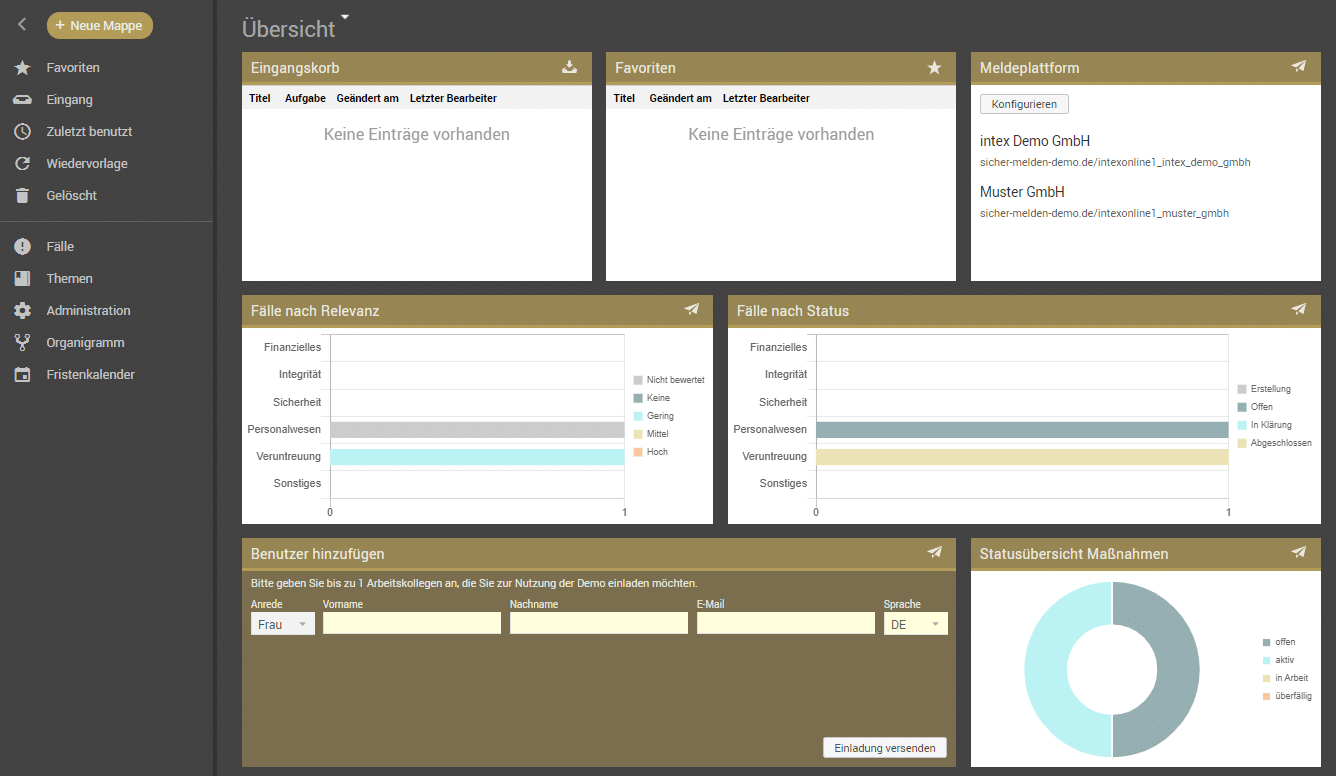Click the star icon in Favoriten panel header

pyautogui.click(x=934, y=67)
